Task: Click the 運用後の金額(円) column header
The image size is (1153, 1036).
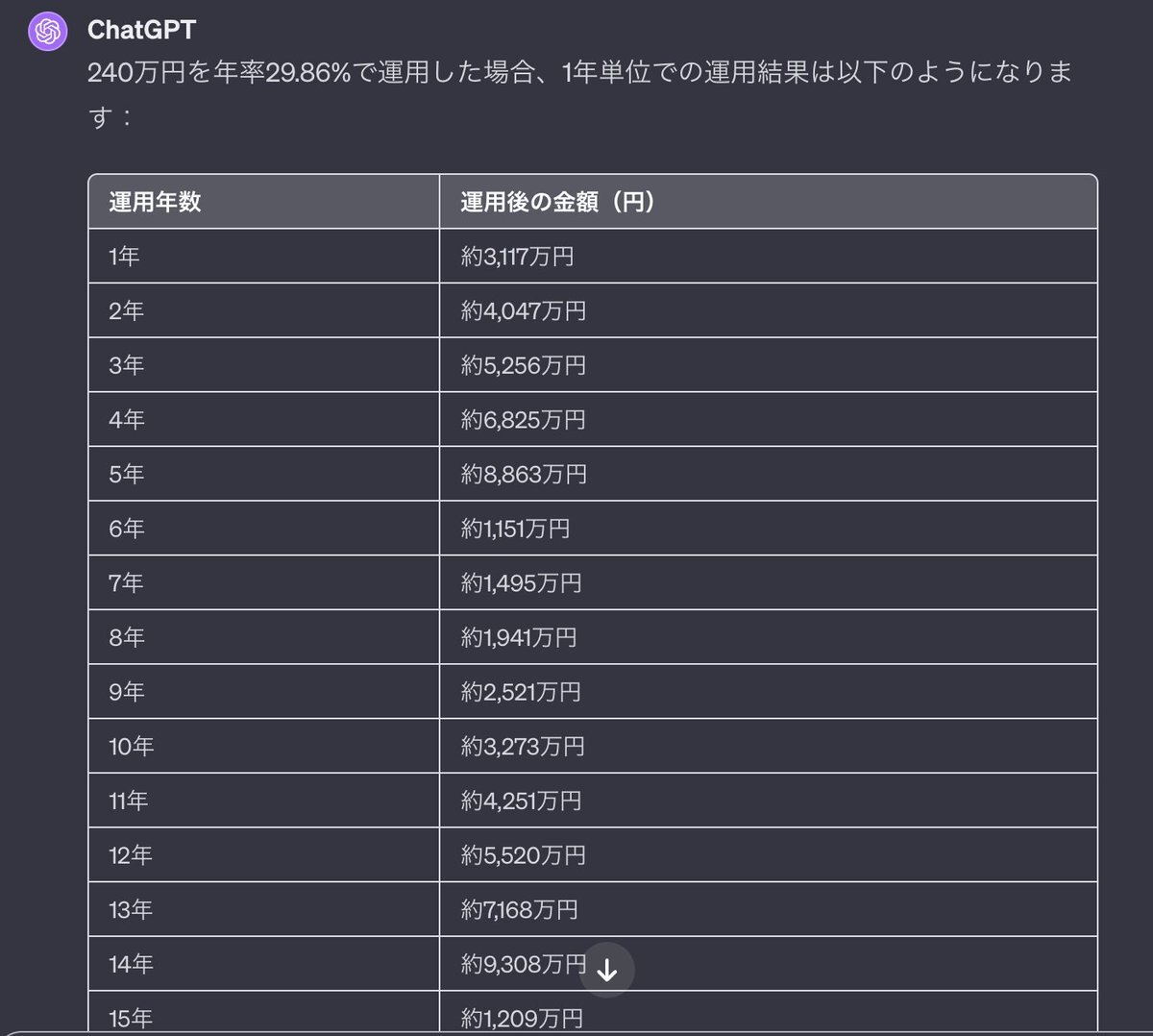Action: pyautogui.click(x=557, y=202)
